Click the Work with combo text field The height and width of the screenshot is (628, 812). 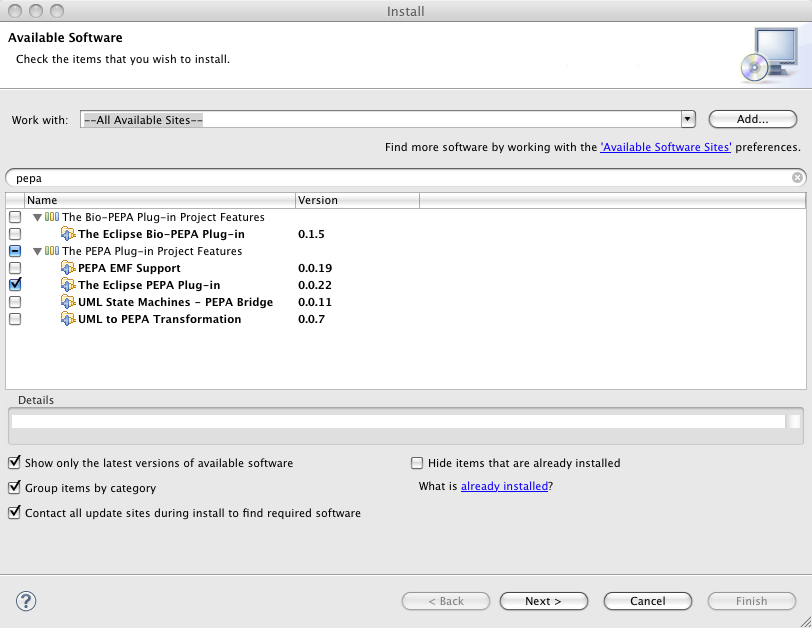pos(381,120)
